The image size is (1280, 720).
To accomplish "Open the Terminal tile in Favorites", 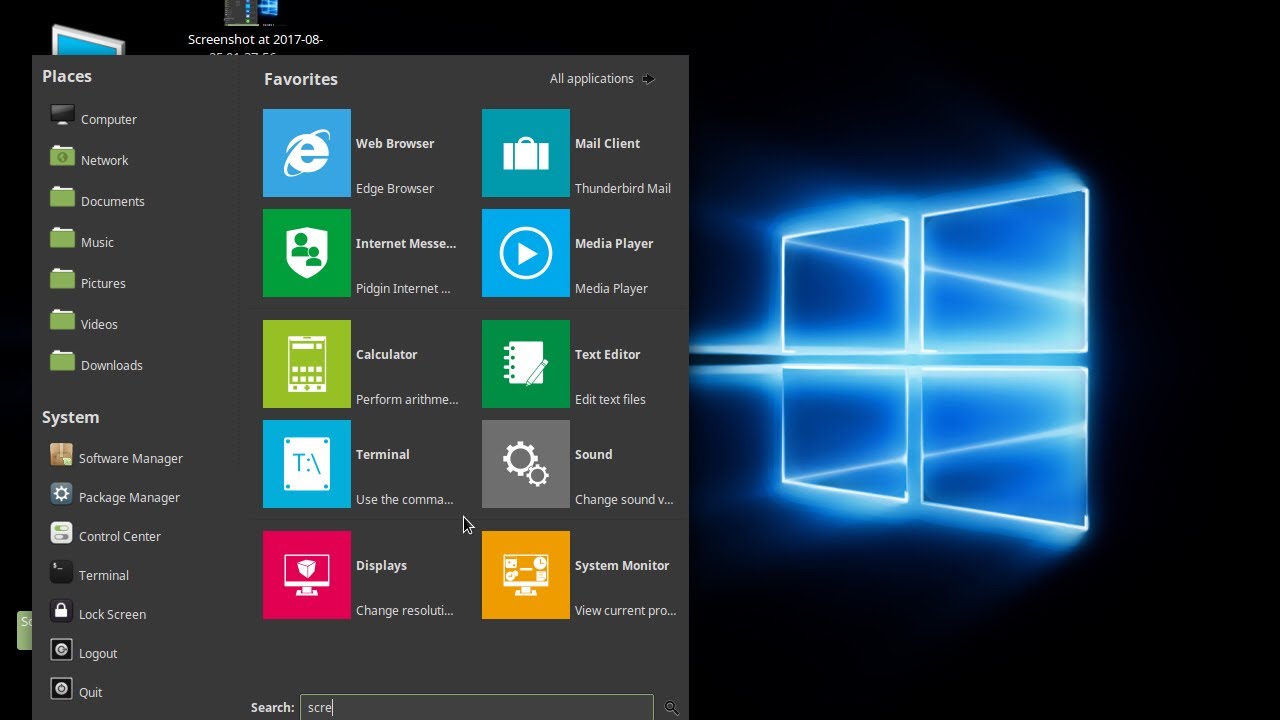I will coord(307,464).
